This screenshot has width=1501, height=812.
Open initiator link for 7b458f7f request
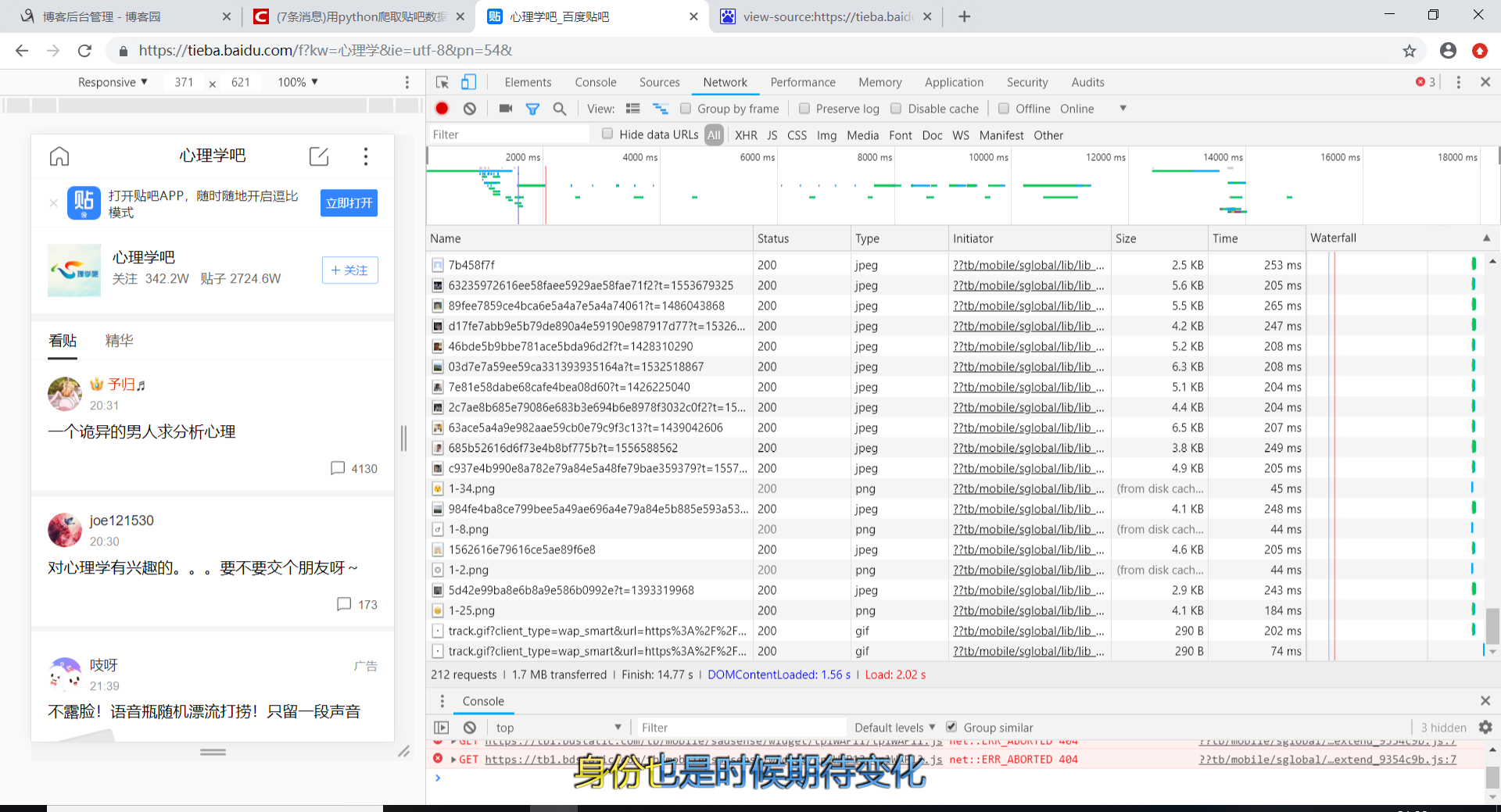coord(1028,265)
